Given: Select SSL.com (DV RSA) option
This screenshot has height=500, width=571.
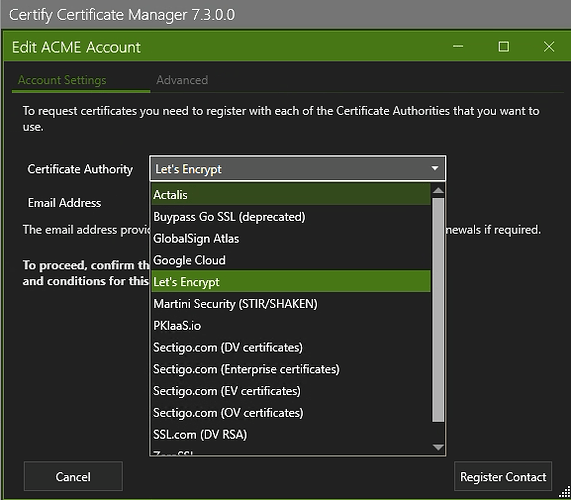Looking at the screenshot, I should (x=291, y=434).
